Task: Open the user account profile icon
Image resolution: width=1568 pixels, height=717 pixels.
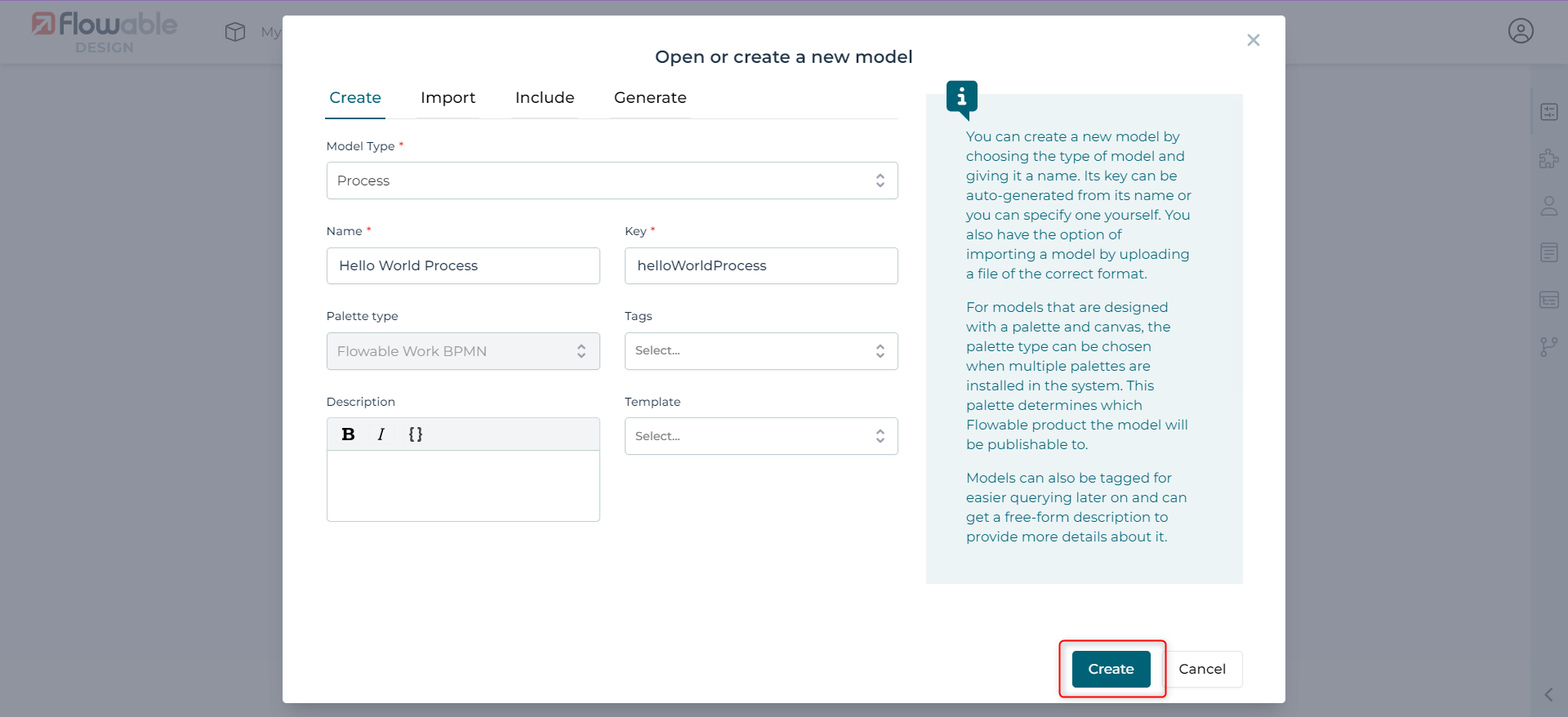Action: [x=1520, y=31]
